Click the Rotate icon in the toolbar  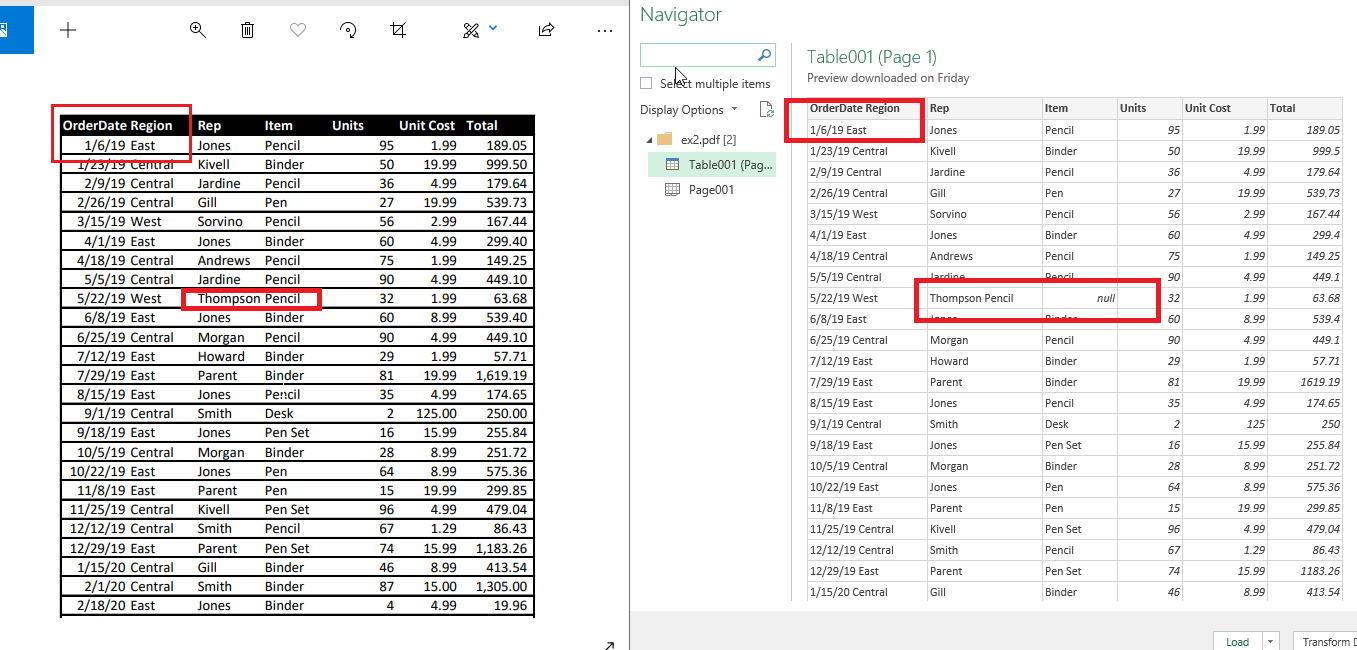pyautogui.click(x=347, y=30)
